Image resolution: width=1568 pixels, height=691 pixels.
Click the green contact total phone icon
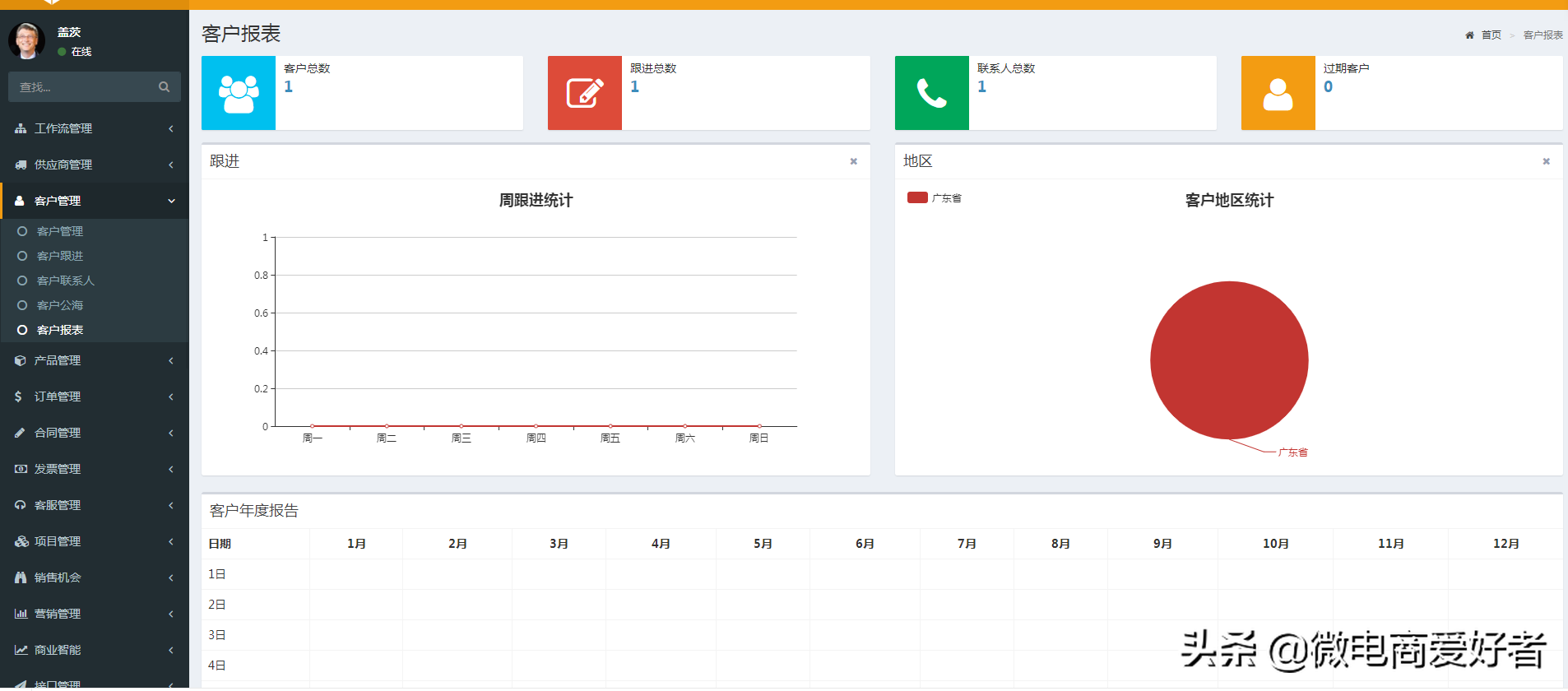point(932,93)
